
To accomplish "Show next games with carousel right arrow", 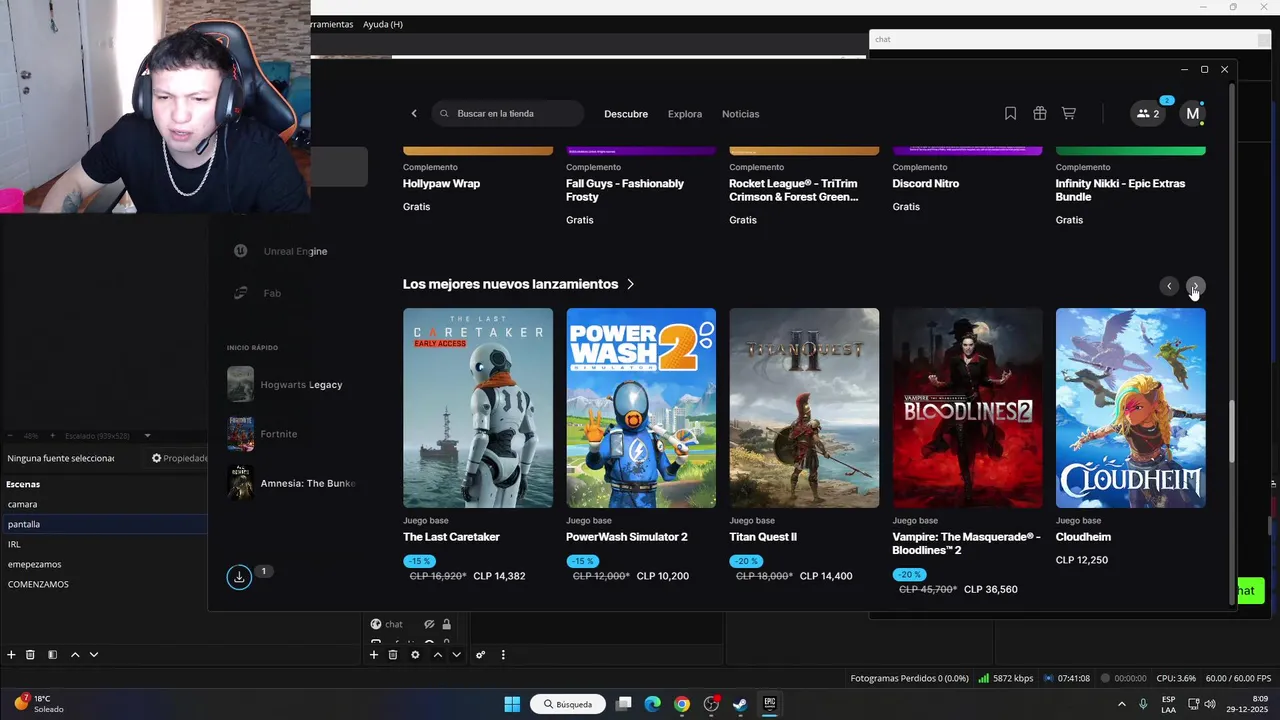I will 1195,286.
